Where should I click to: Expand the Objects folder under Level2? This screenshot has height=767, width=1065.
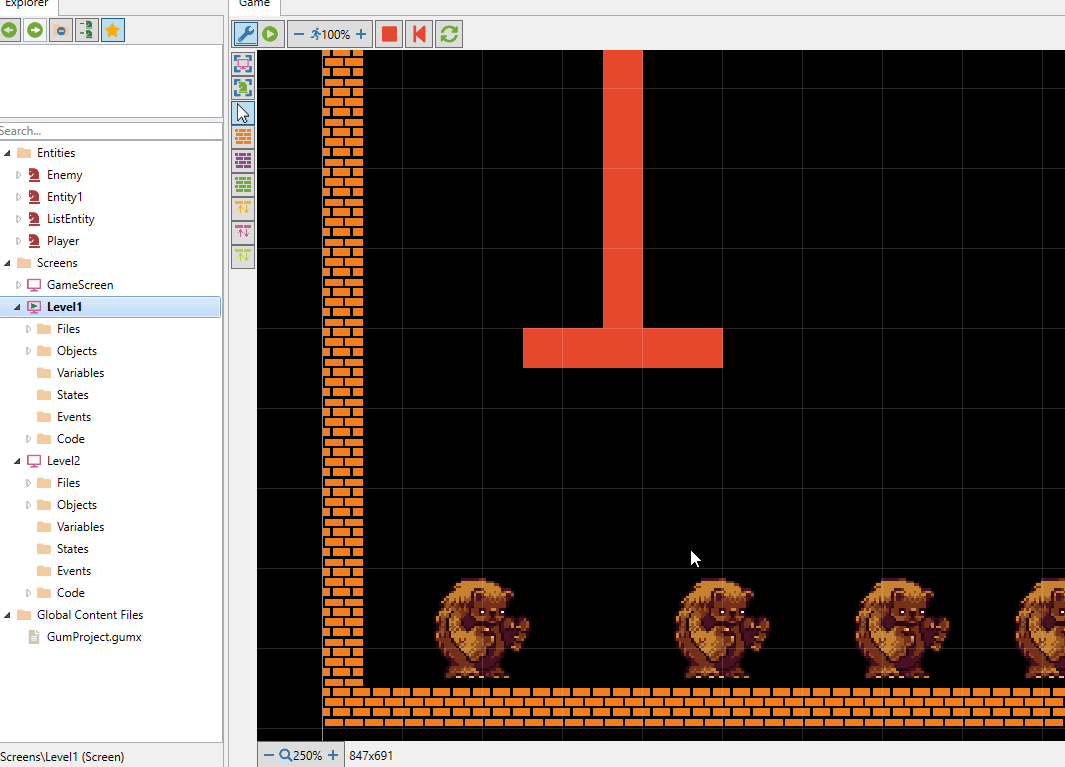[x=28, y=505]
